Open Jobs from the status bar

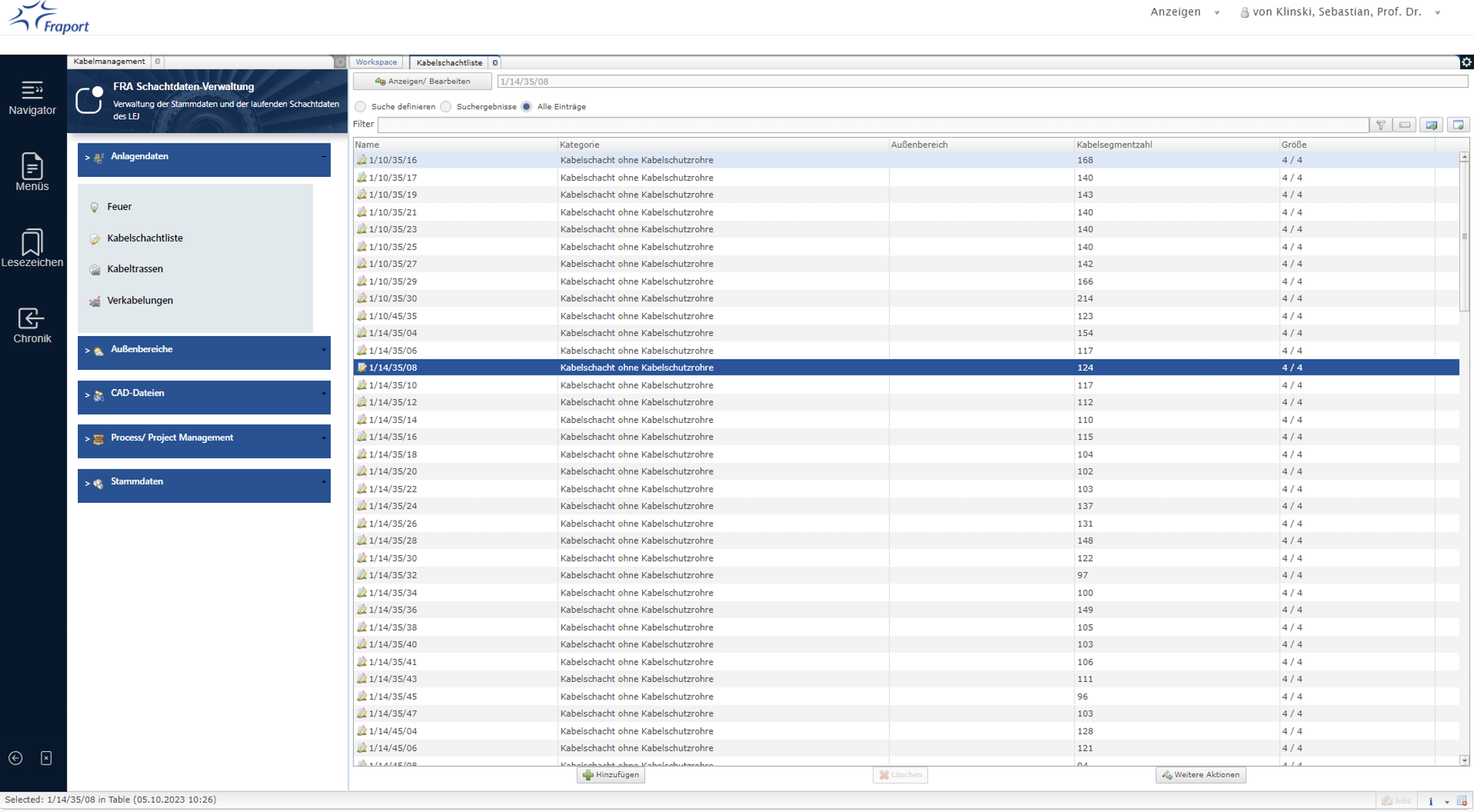pos(1397,801)
